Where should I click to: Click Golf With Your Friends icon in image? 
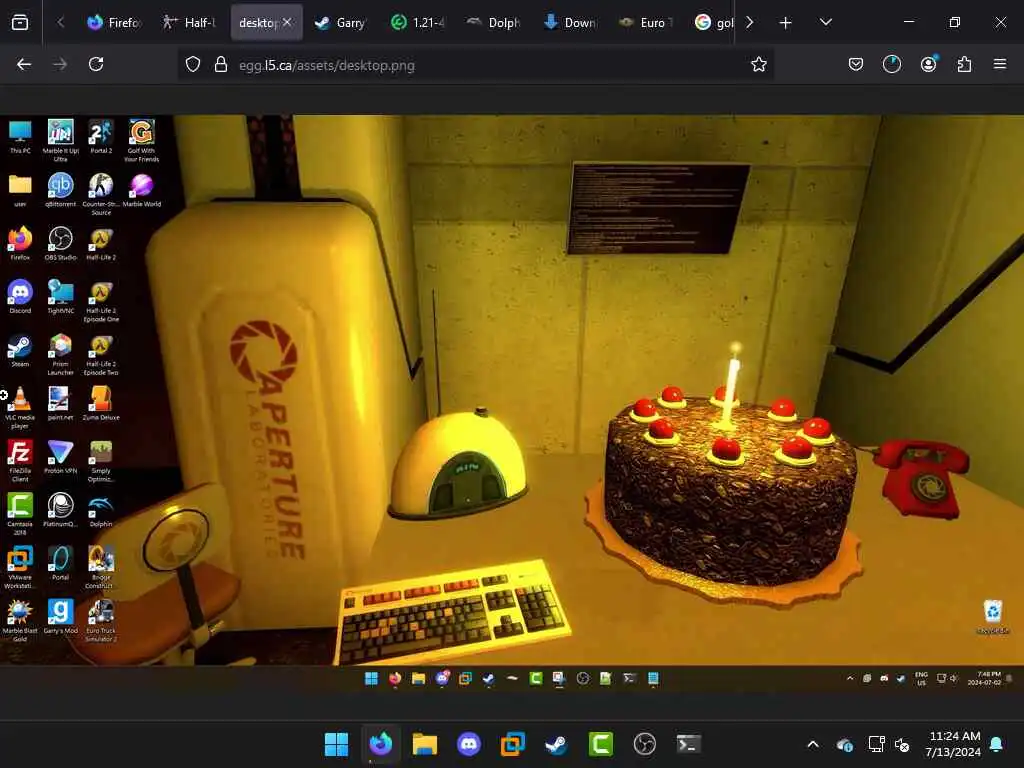[141, 140]
